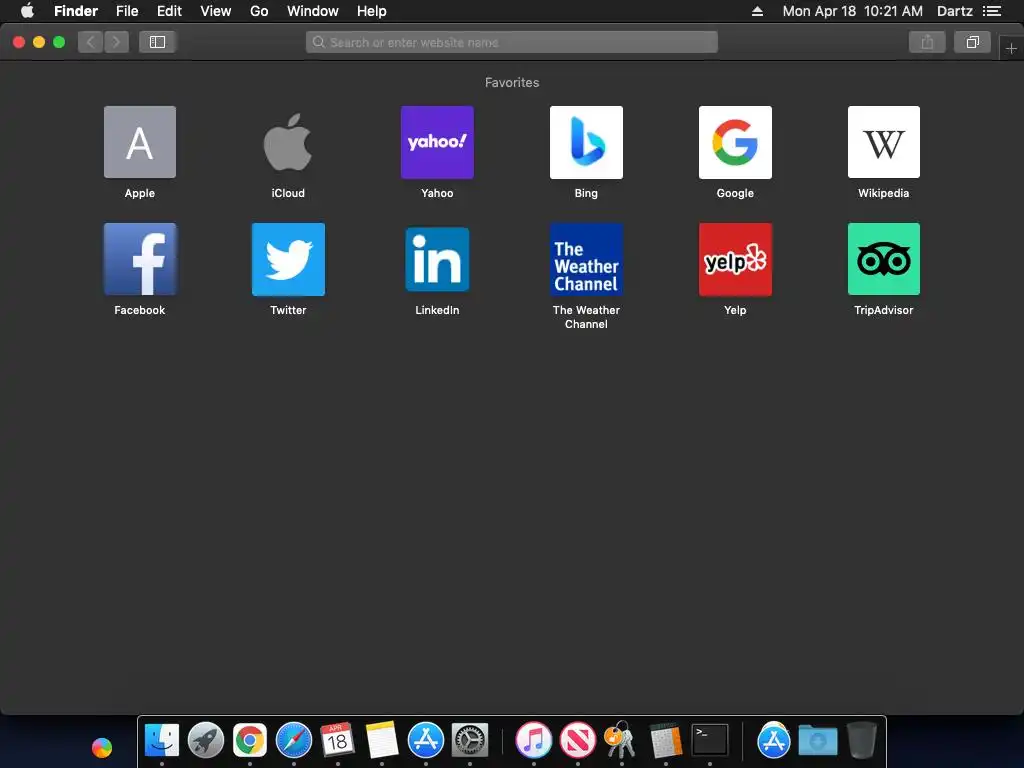Open the Twitter favorite

coord(288,259)
